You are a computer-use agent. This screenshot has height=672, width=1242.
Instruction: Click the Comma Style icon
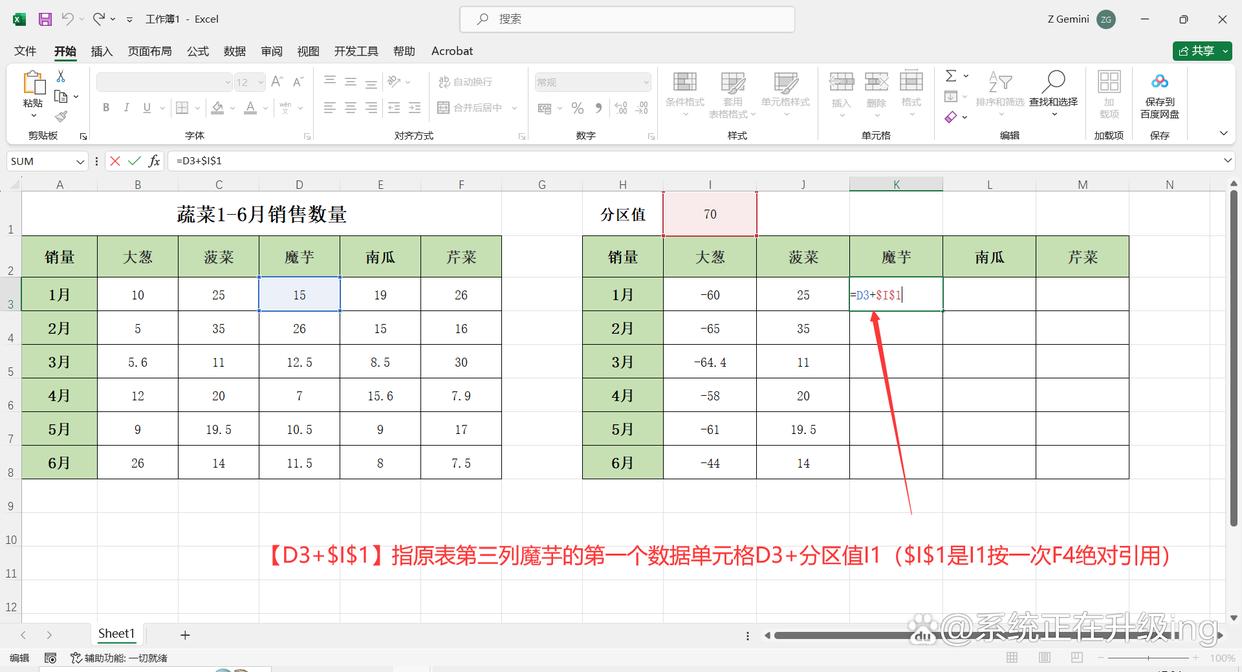pos(597,108)
